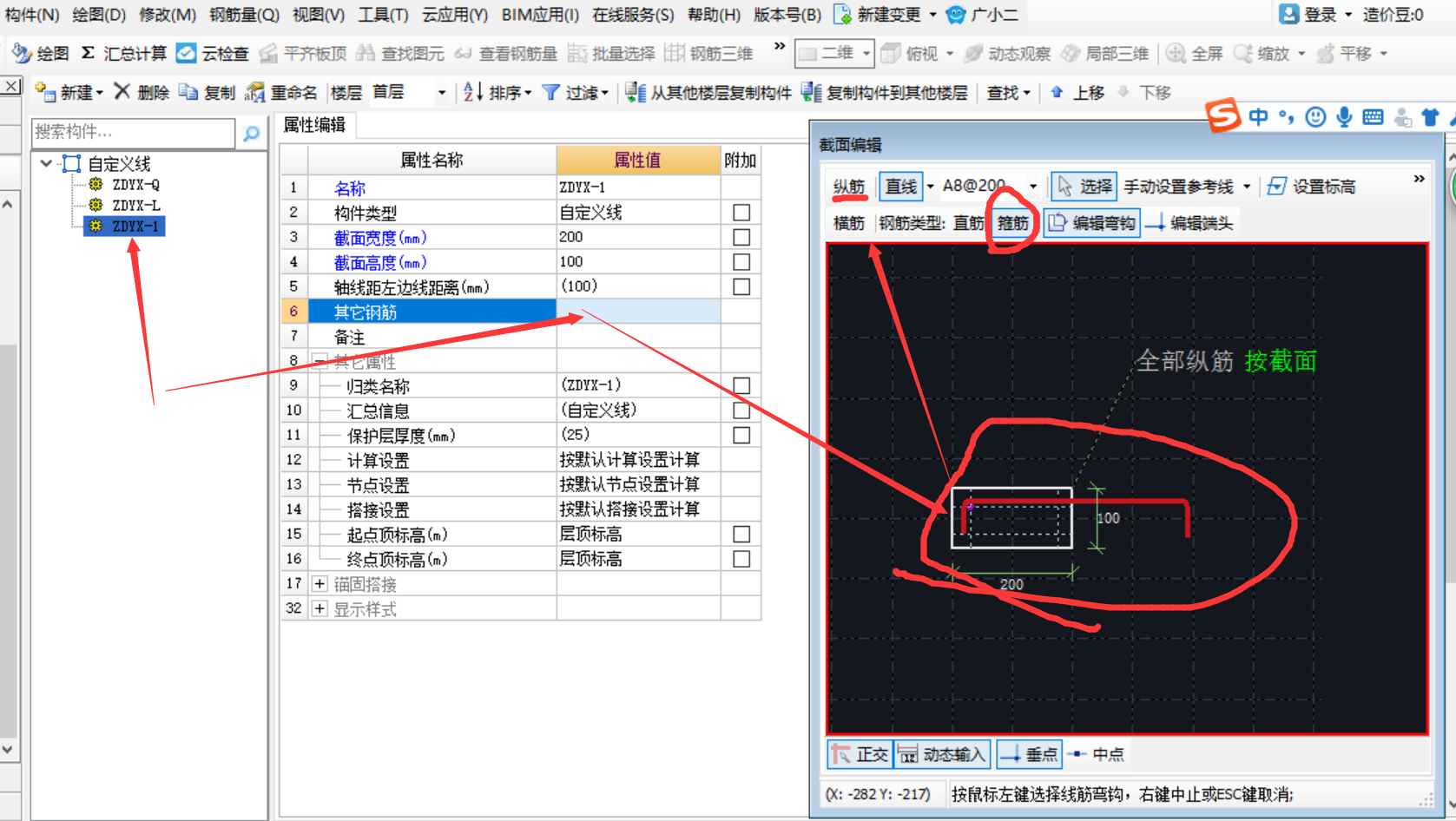
Task: Click the 直线 line draw button
Action: [x=901, y=187]
